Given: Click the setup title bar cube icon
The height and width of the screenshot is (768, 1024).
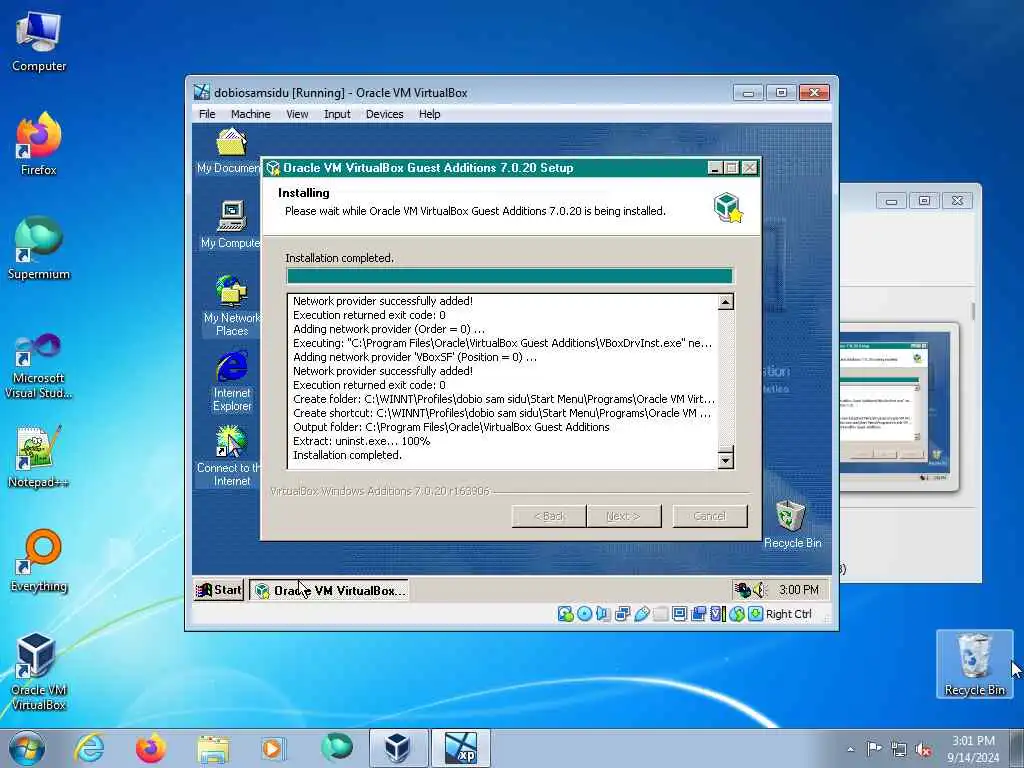Looking at the screenshot, I should click(x=273, y=168).
